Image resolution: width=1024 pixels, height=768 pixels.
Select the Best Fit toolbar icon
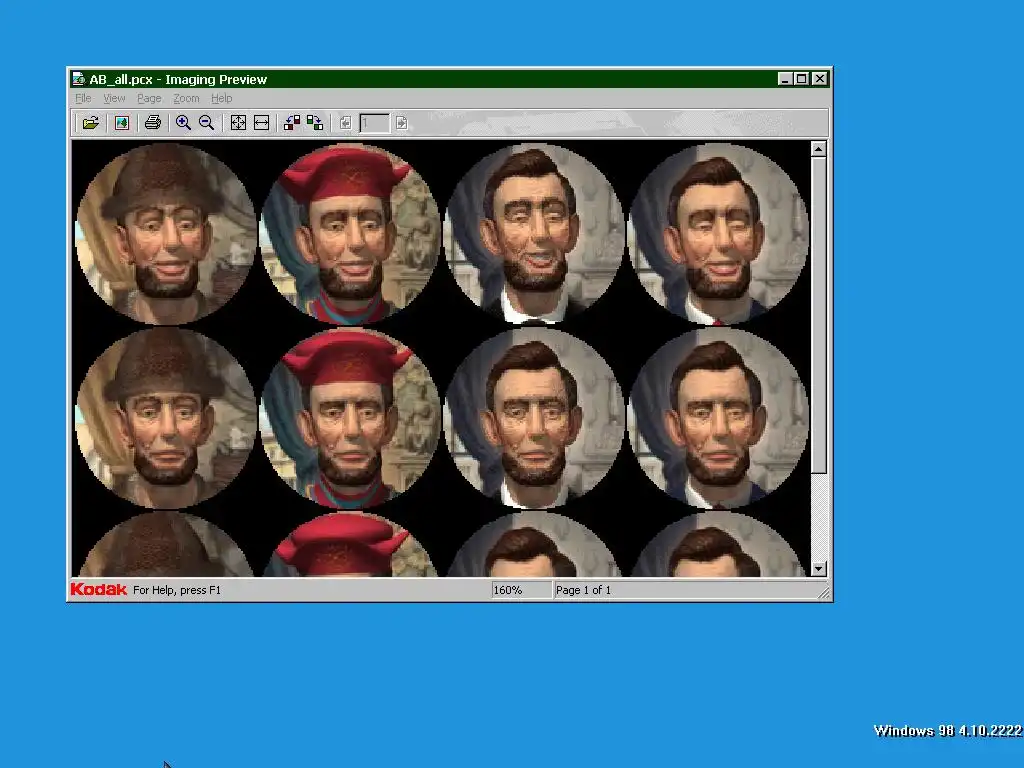[238, 123]
